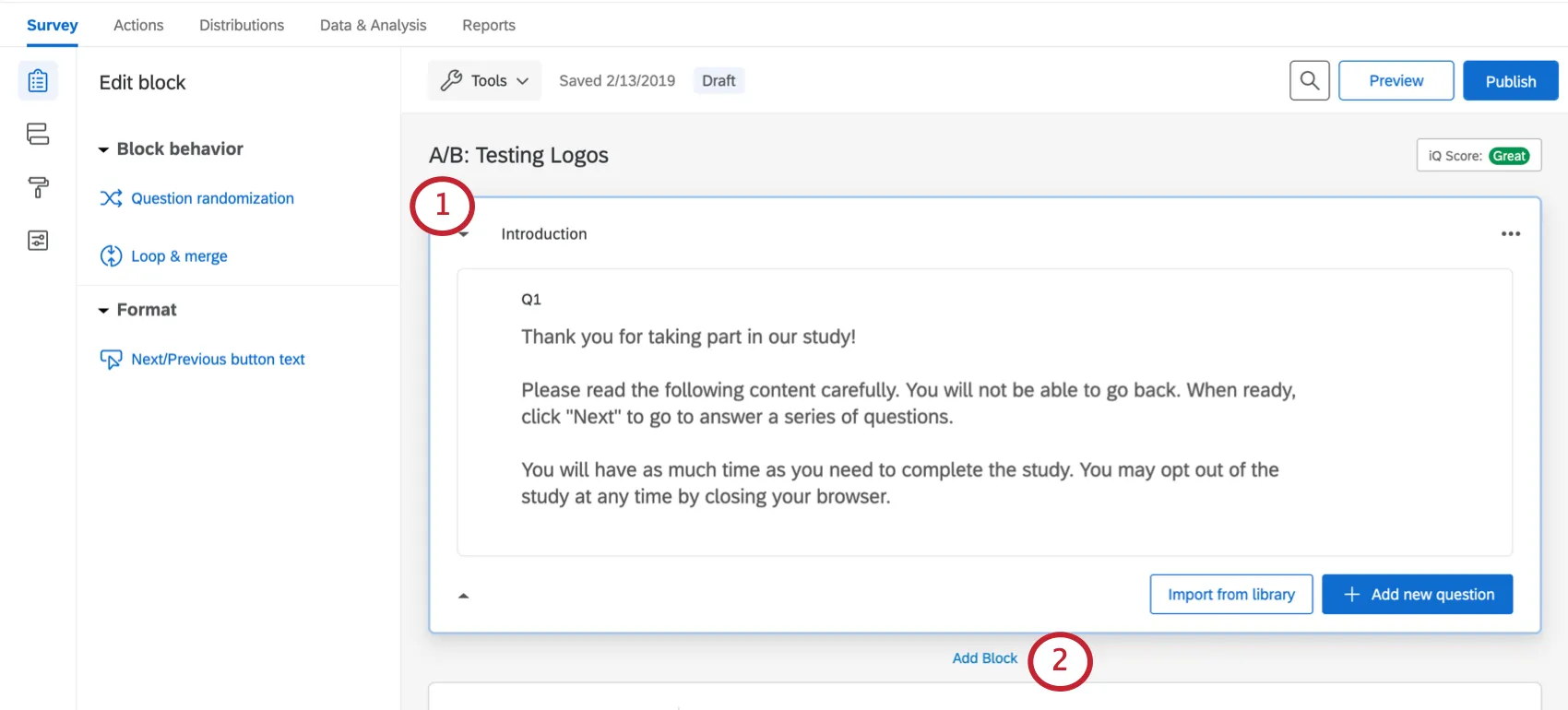Click the Question randomization shuffle icon

111,197
